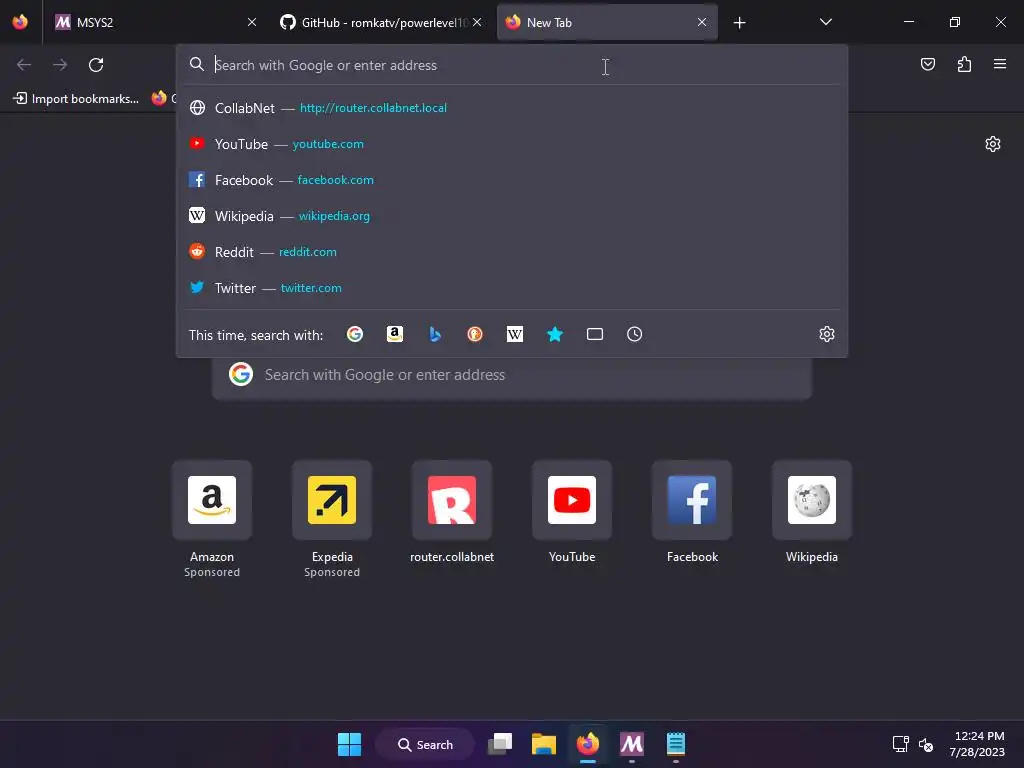This screenshot has width=1024, height=768.
Task: Click the taskbar Search box
Action: click(x=425, y=744)
